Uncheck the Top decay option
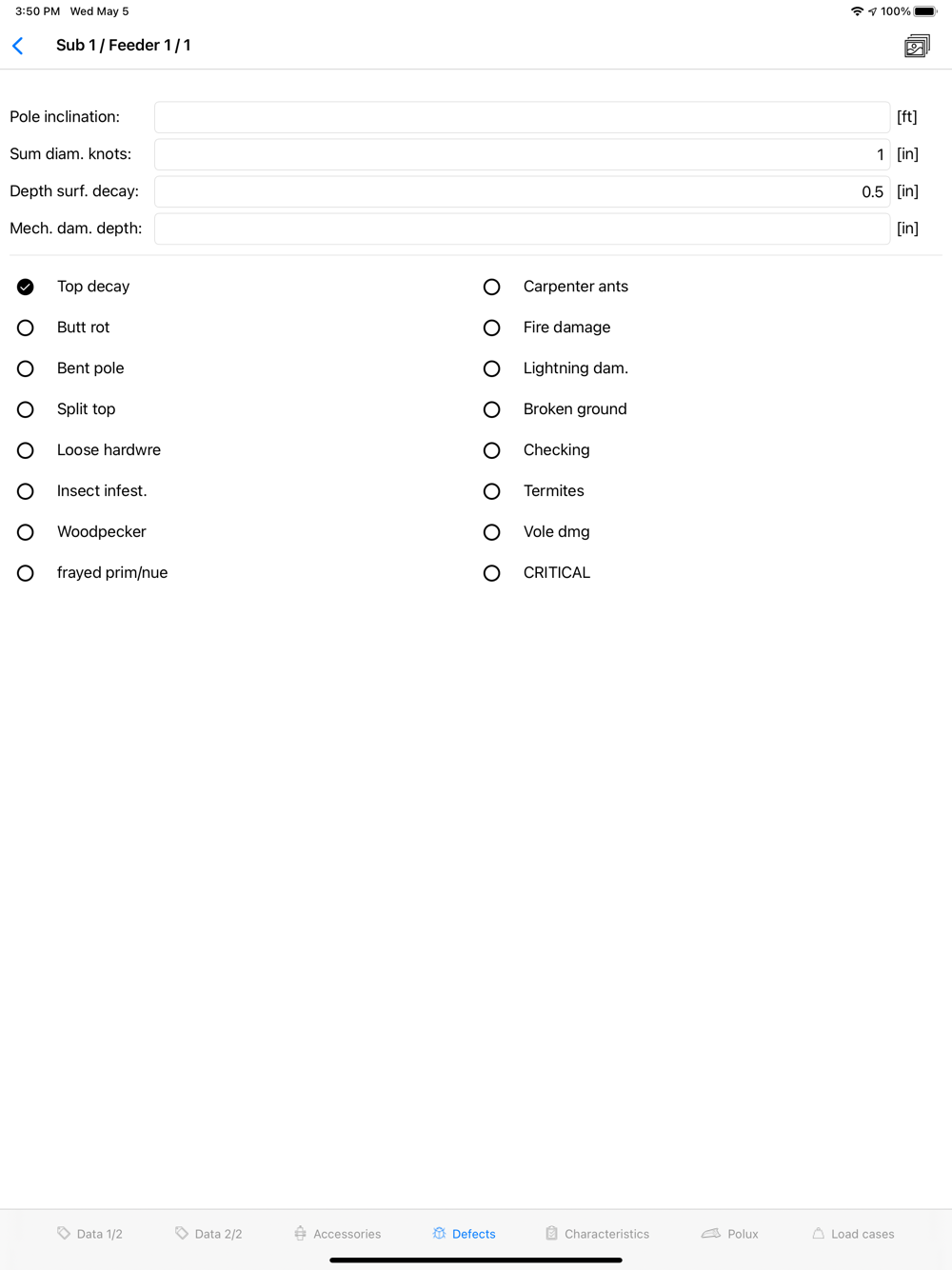The image size is (952, 1270). point(26,287)
